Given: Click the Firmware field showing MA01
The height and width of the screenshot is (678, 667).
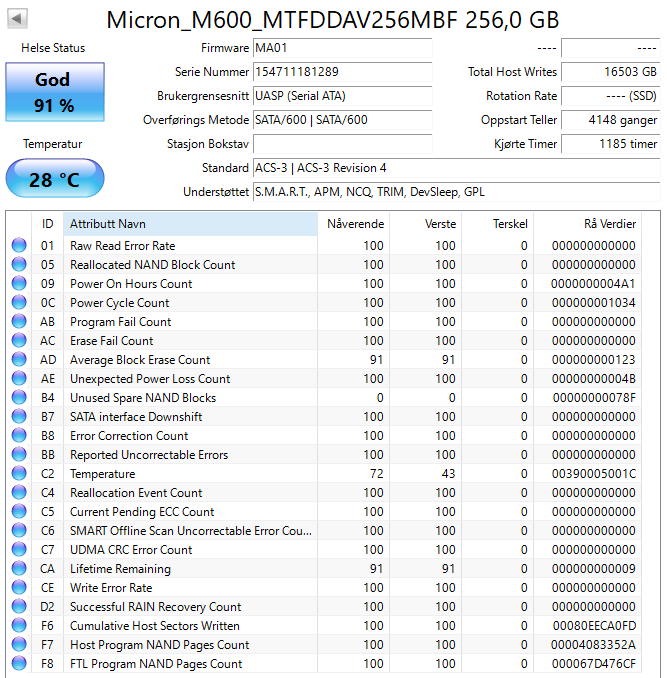Looking at the screenshot, I should pos(342,48).
